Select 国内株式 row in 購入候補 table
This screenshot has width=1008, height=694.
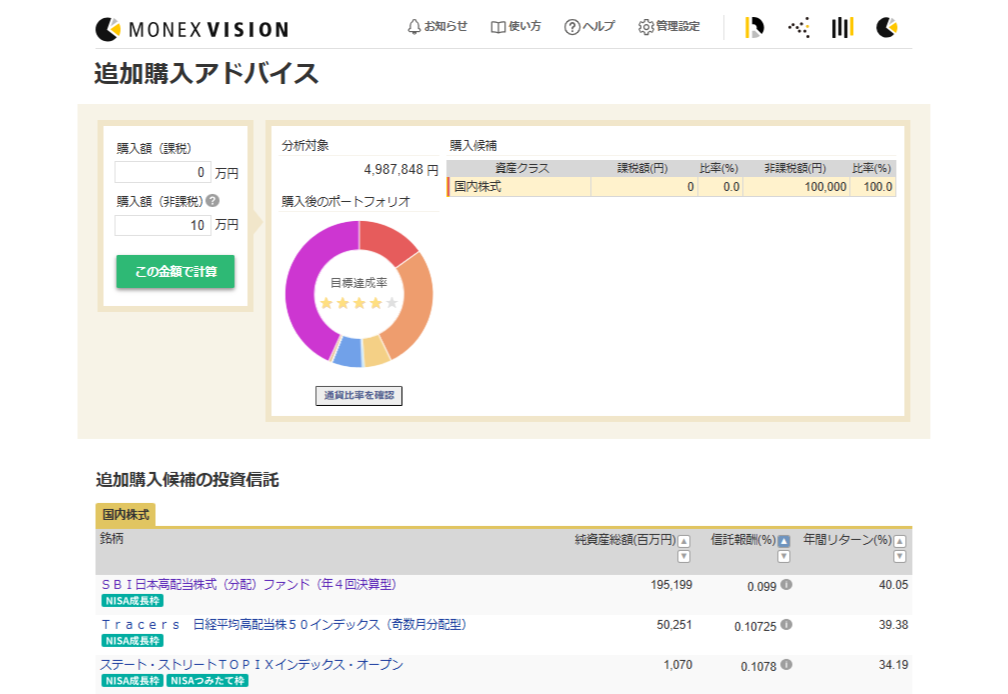click(520, 187)
